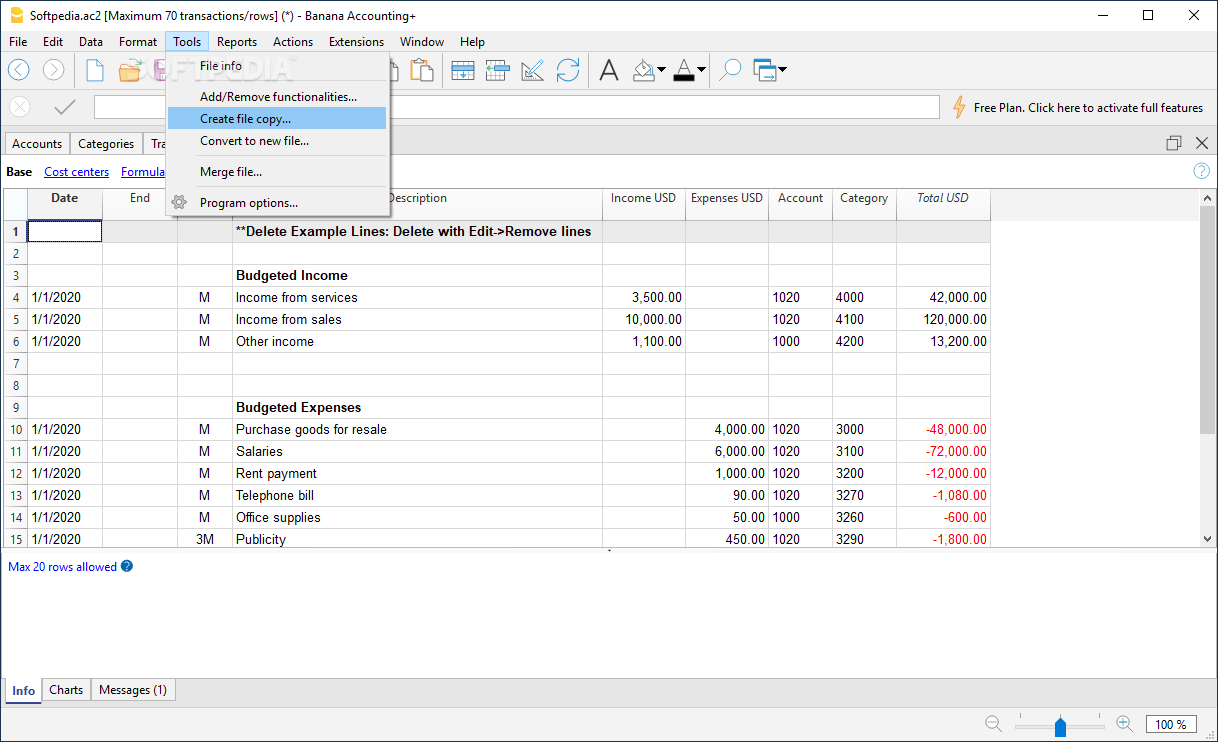1218x742 pixels.
Task: Apply fill color with the bucket icon
Action: (644, 70)
